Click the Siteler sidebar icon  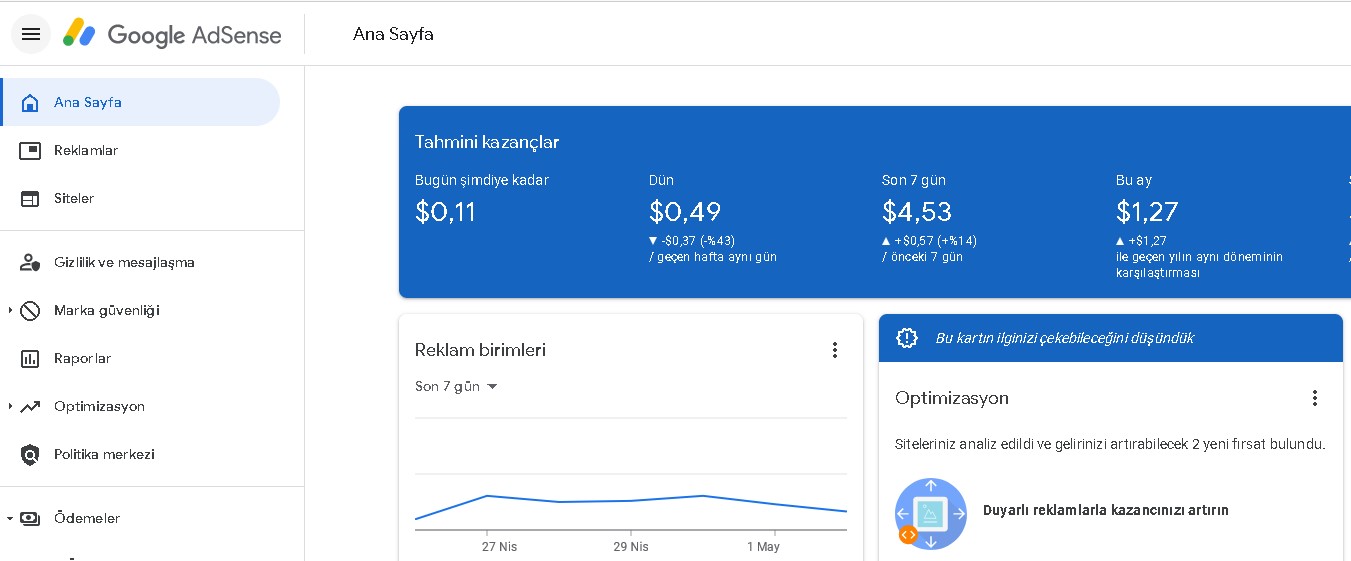pos(30,198)
